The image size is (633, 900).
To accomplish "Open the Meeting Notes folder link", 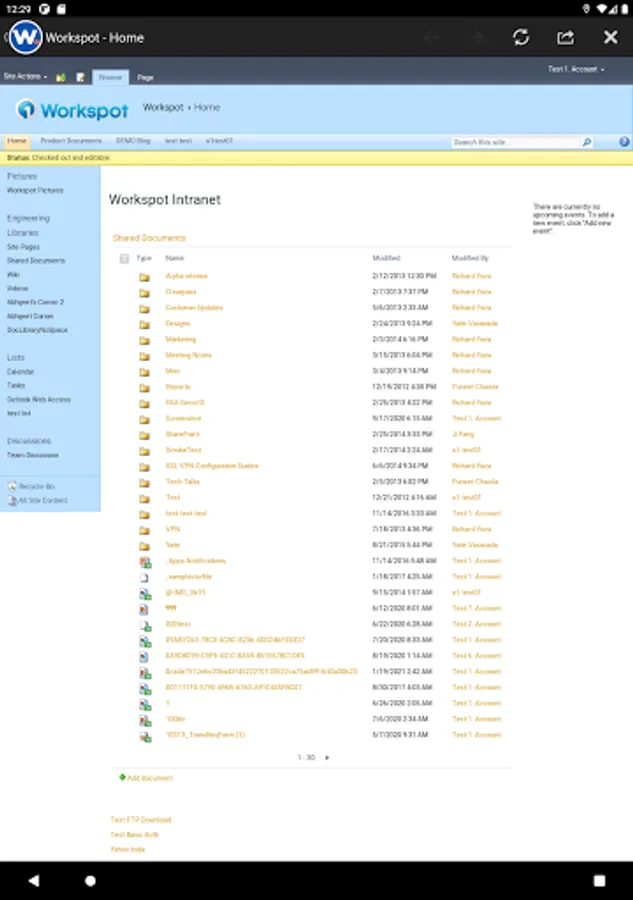I will point(188,355).
